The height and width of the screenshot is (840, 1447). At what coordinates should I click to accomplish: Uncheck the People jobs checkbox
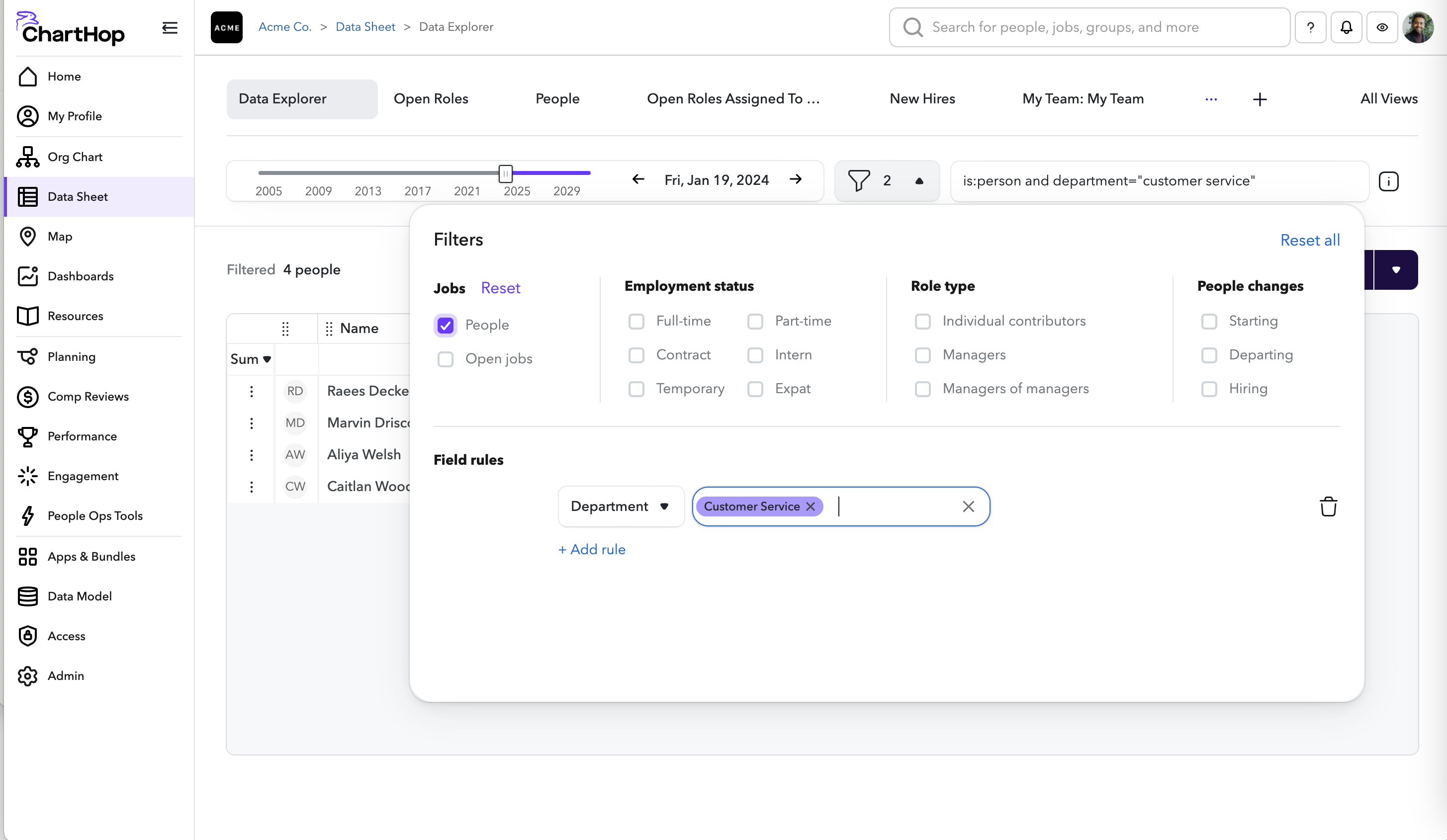(x=445, y=326)
